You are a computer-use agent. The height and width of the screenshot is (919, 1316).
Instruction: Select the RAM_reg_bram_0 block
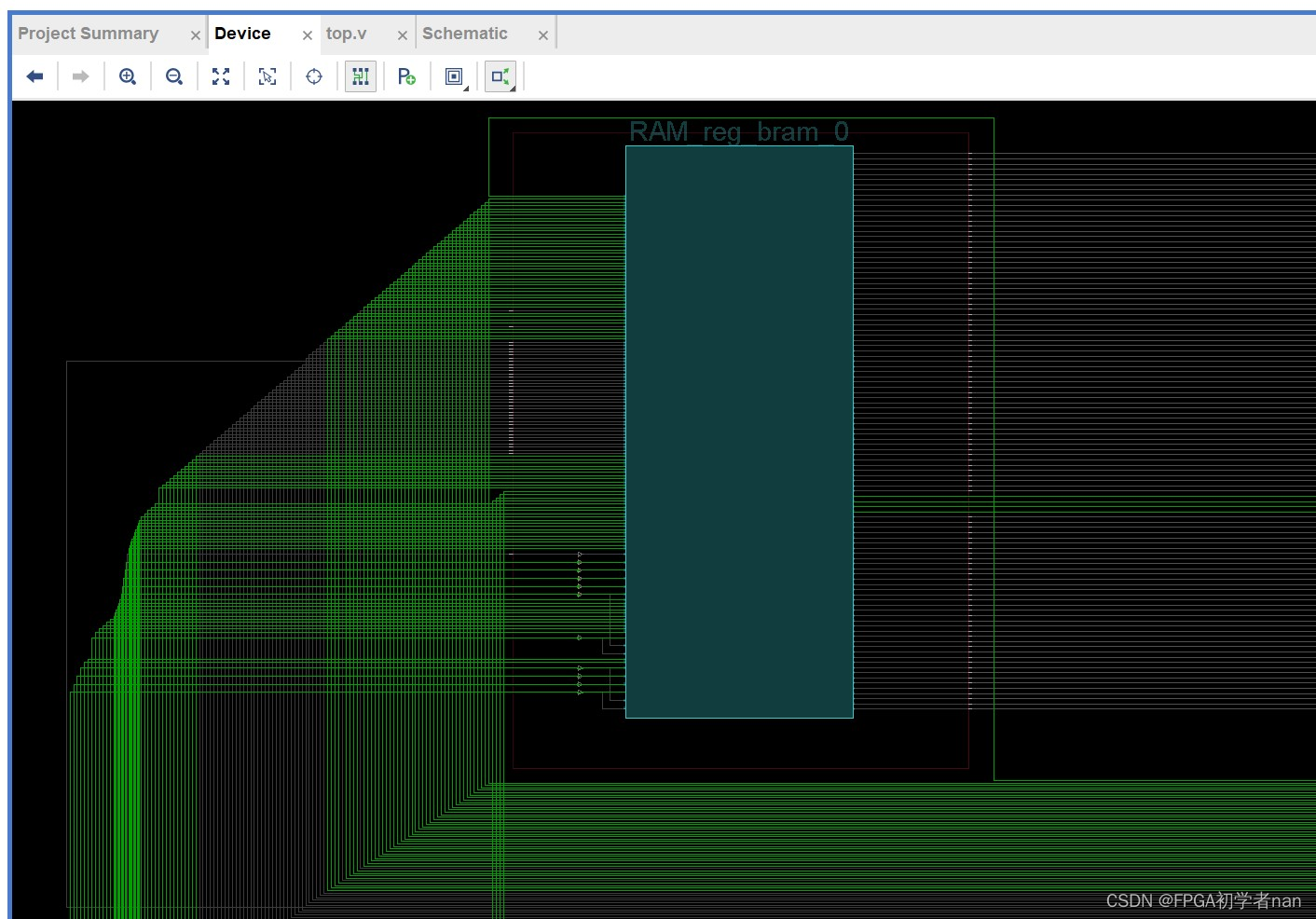(x=739, y=429)
